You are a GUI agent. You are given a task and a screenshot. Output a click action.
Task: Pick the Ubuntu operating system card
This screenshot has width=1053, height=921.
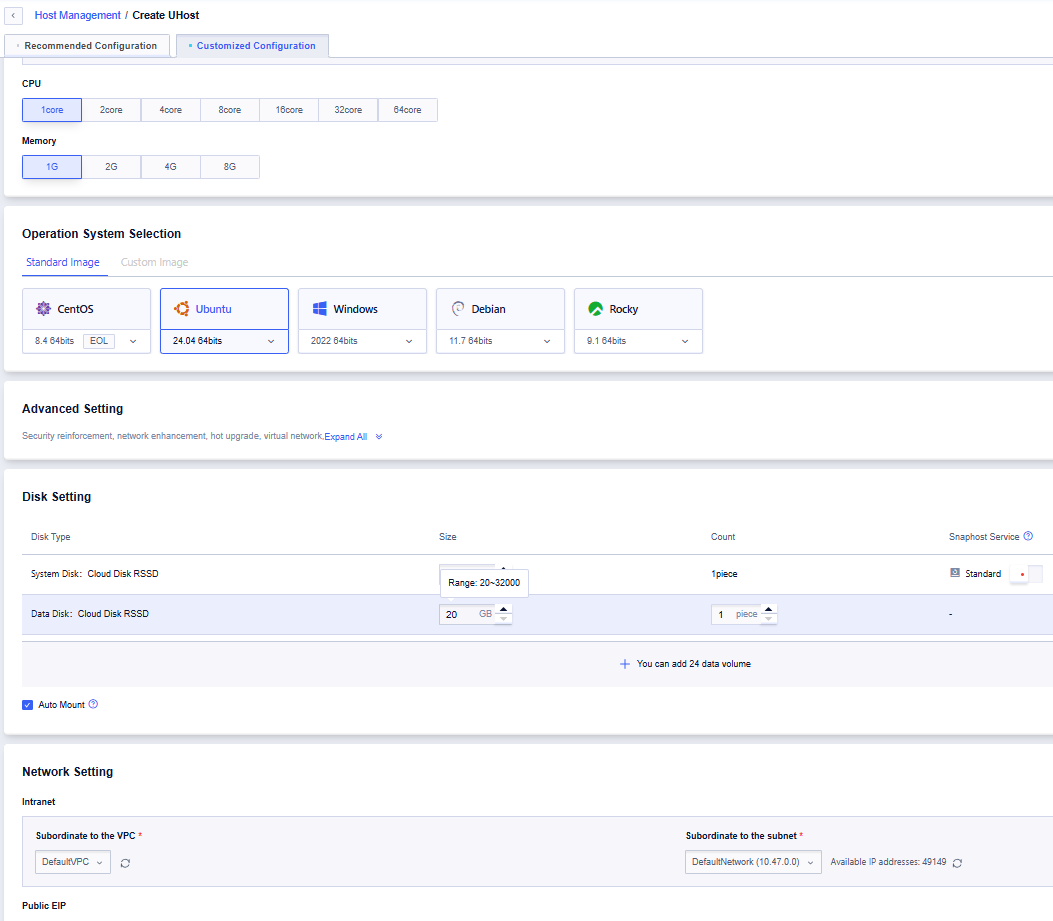pyautogui.click(x=224, y=309)
